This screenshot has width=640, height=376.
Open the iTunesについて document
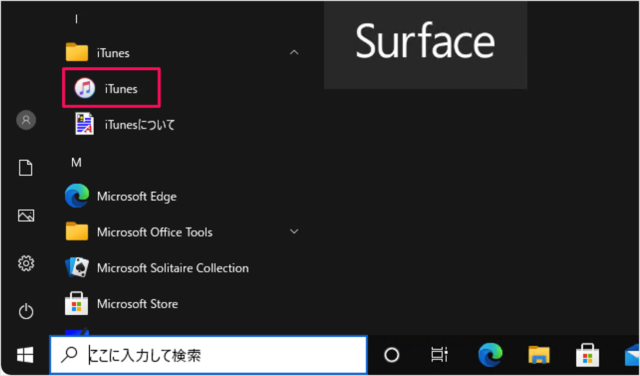point(125,124)
